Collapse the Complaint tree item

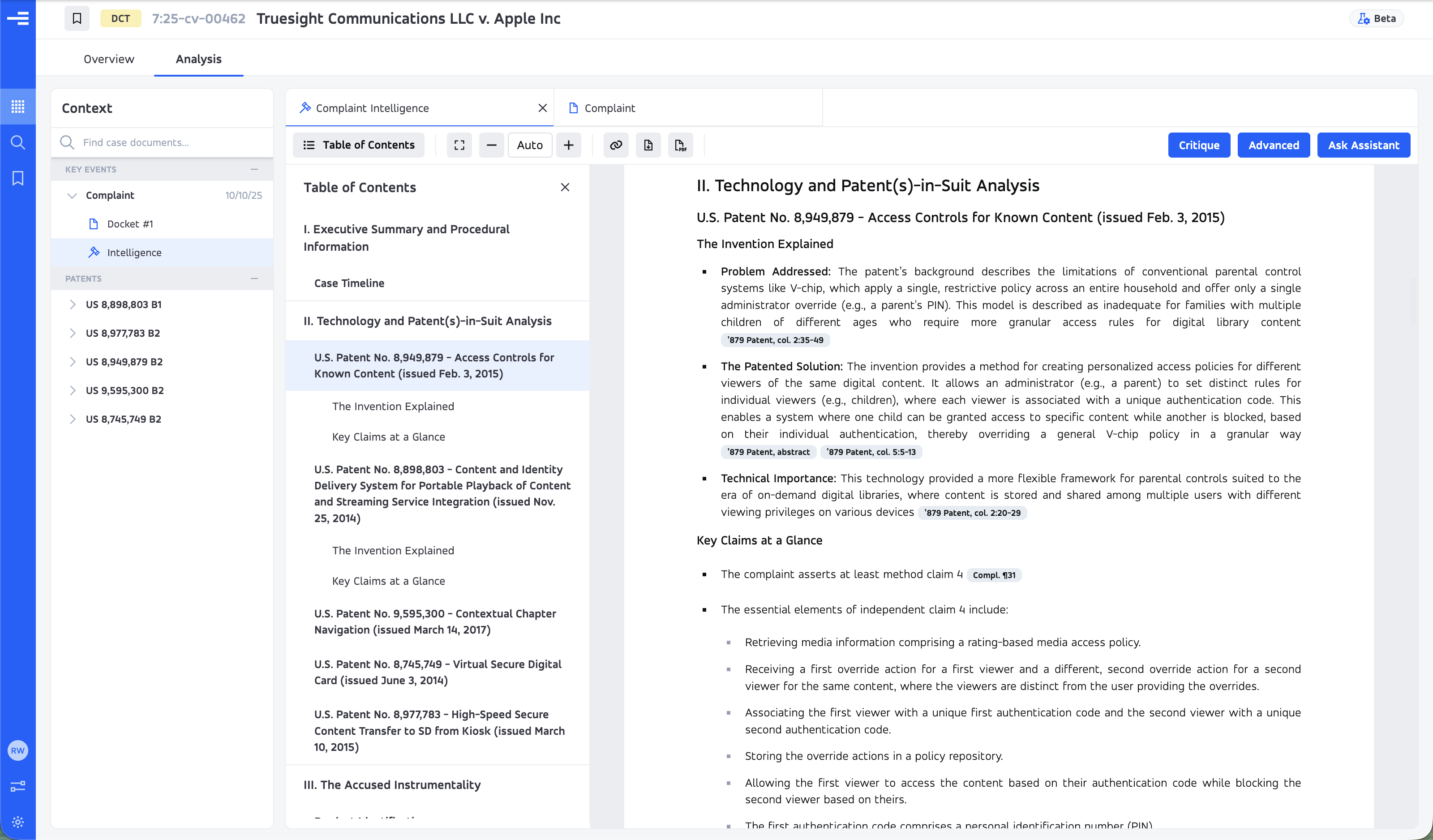coord(72,195)
